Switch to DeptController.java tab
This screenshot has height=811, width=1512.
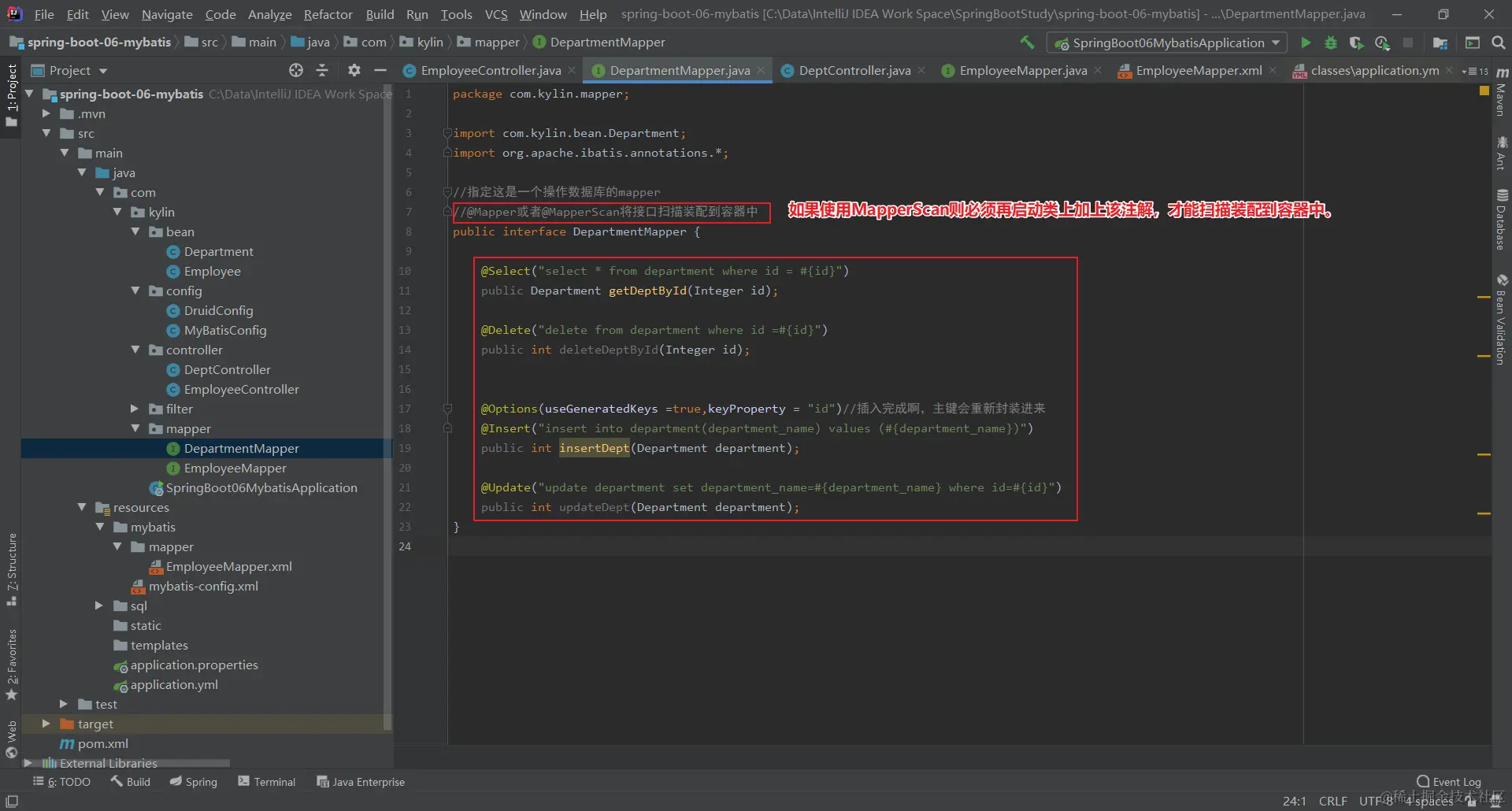coord(854,70)
